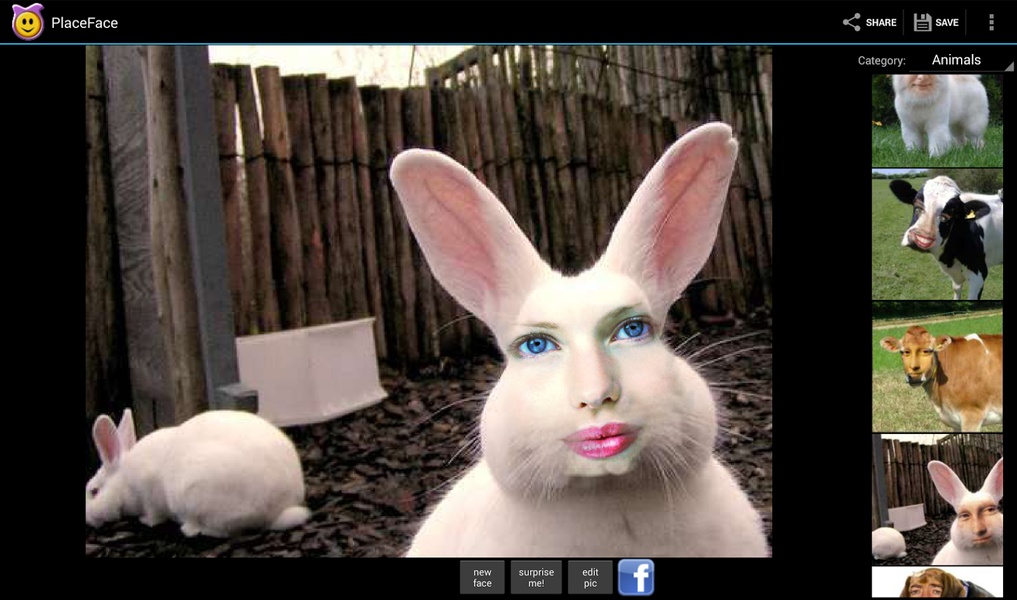1017x600 pixels.
Task: Select the partially visible bottom thumbnail
Action: (x=937, y=582)
